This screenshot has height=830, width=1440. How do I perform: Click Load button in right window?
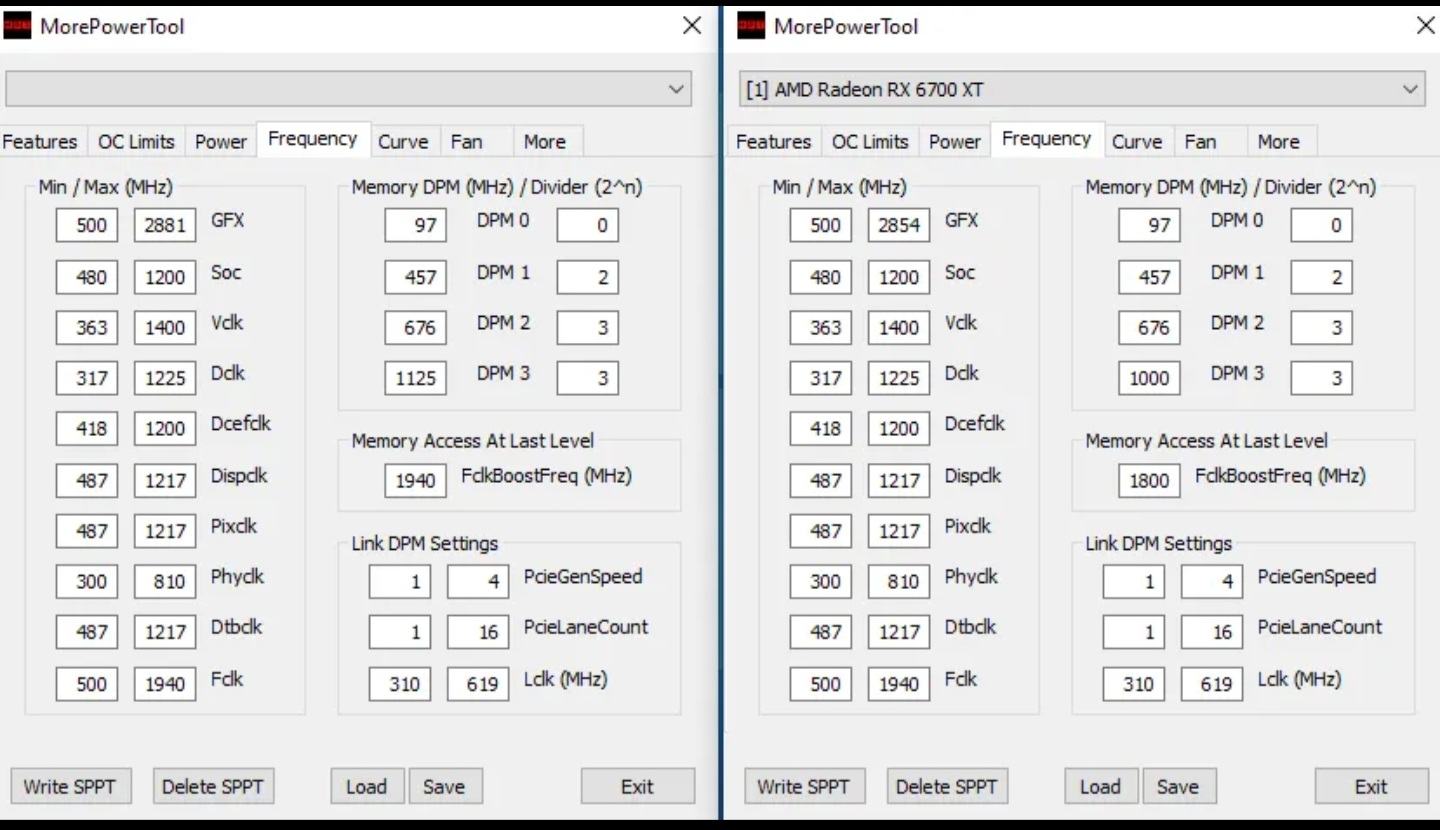click(x=1101, y=787)
